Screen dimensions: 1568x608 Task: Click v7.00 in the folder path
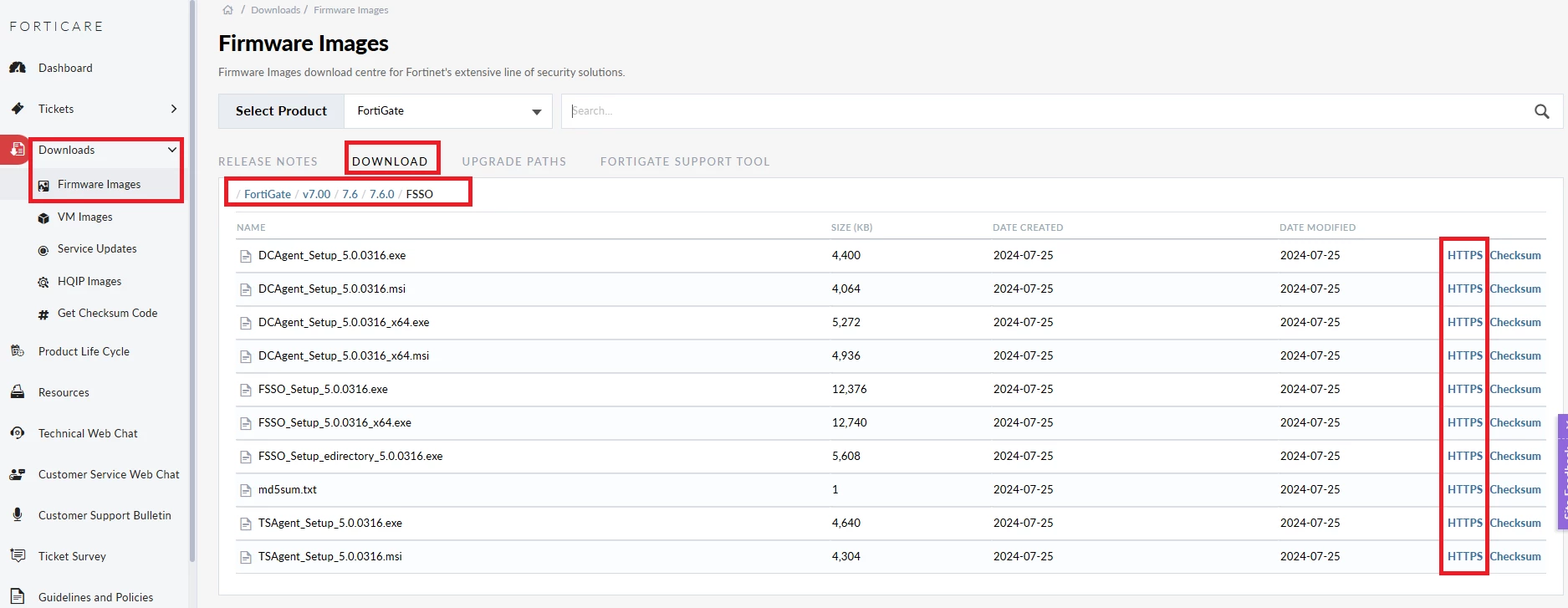click(316, 194)
